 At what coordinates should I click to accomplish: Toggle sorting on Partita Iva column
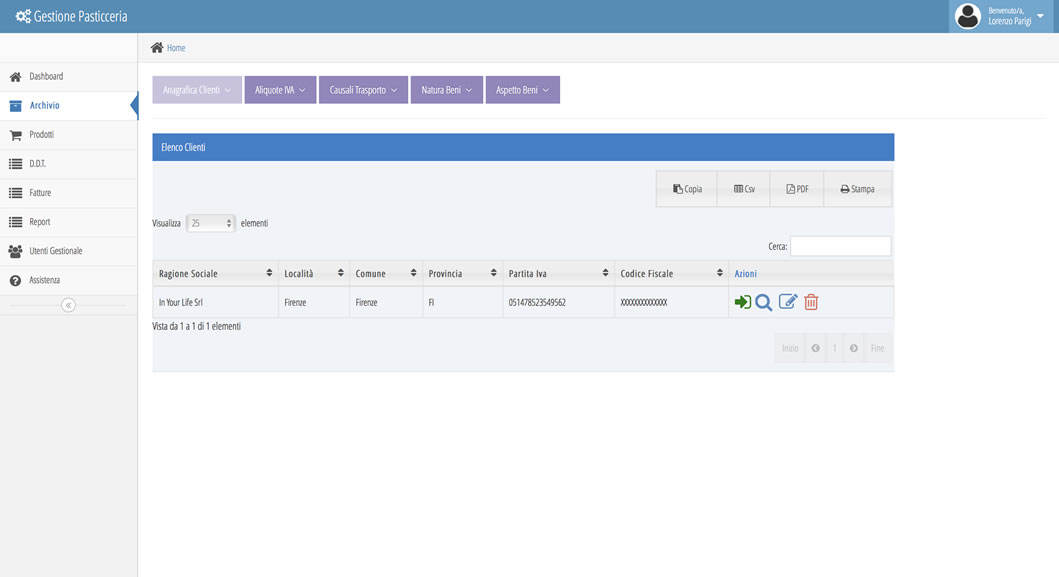[557, 273]
